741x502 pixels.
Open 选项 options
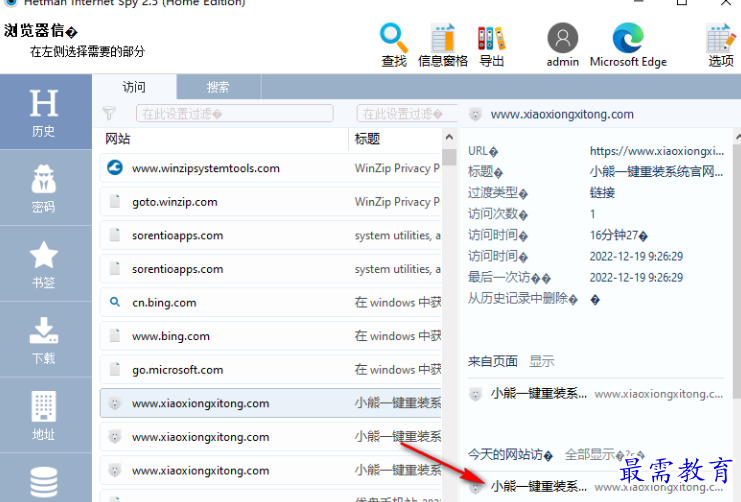(721, 45)
